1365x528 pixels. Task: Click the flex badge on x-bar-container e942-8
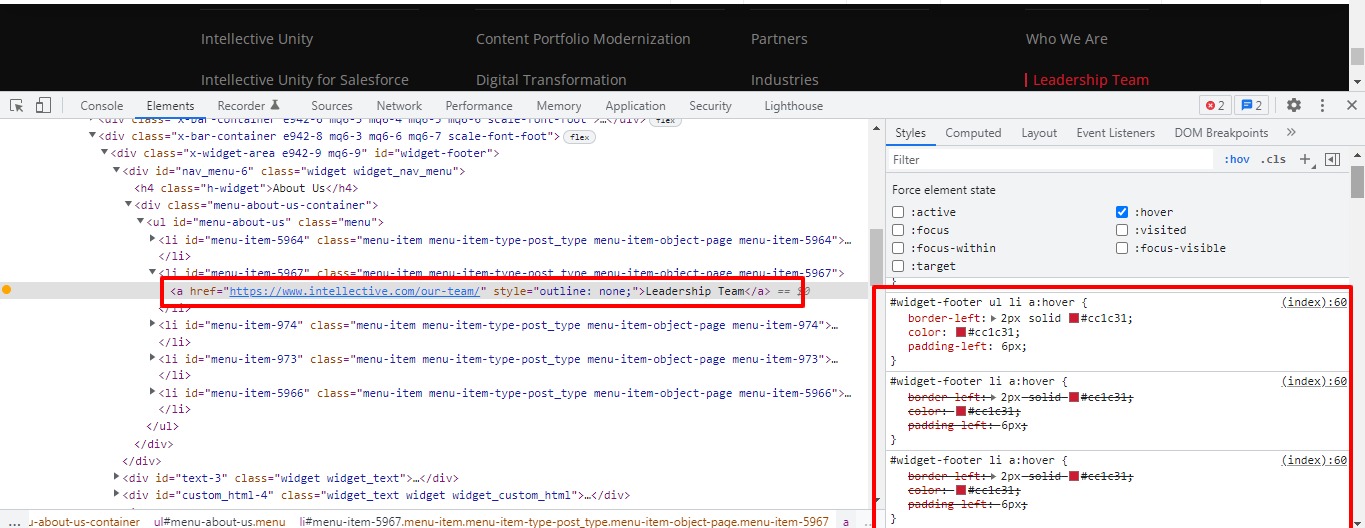579,136
